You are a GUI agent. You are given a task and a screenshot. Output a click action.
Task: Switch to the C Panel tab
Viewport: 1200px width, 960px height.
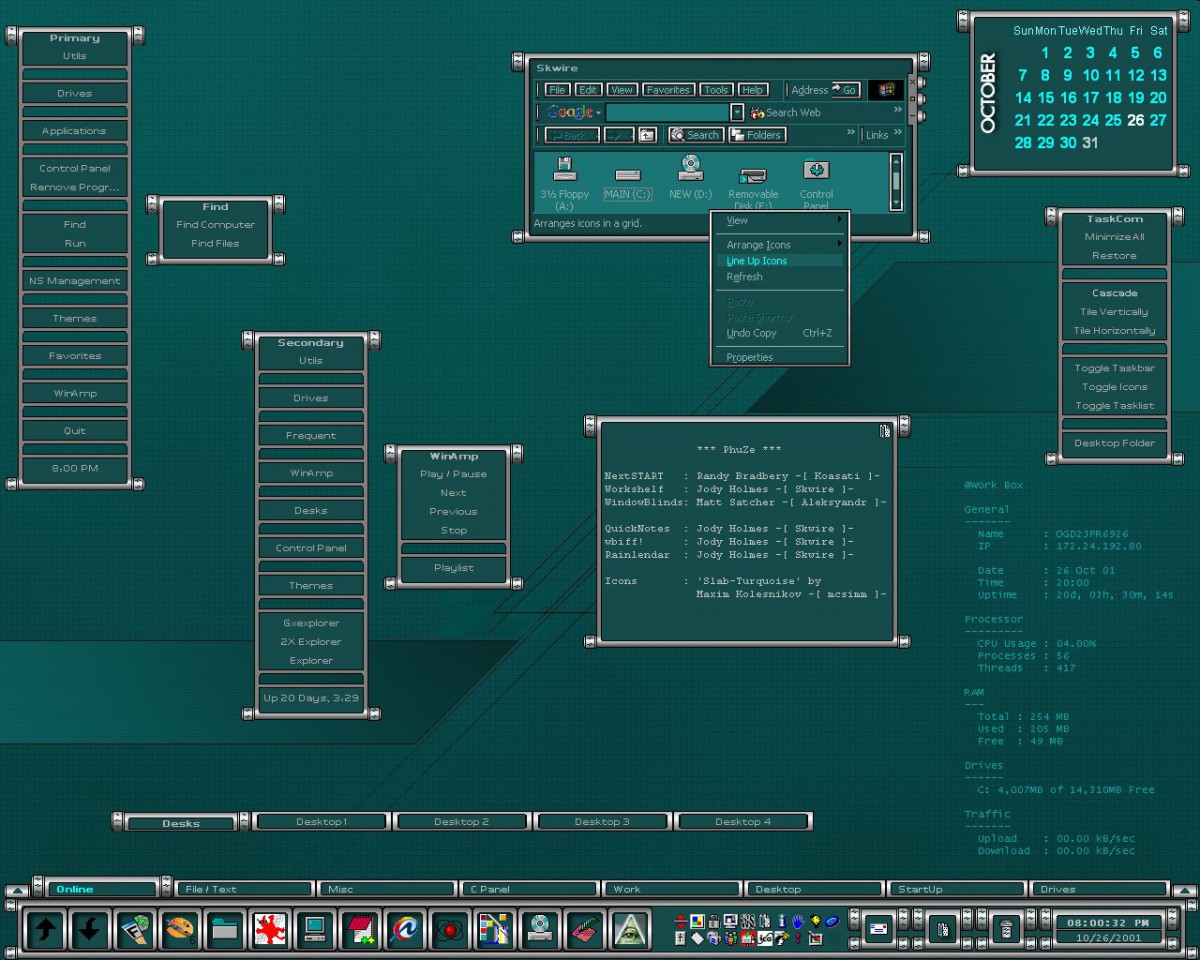click(x=529, y=889)
